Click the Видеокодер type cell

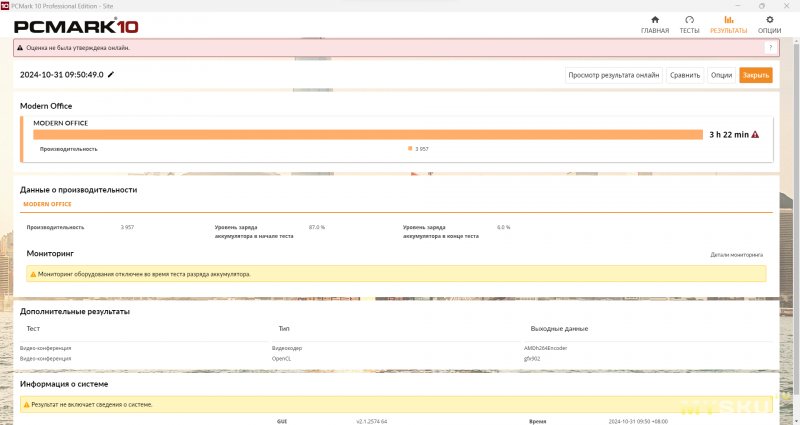[287, 348]
